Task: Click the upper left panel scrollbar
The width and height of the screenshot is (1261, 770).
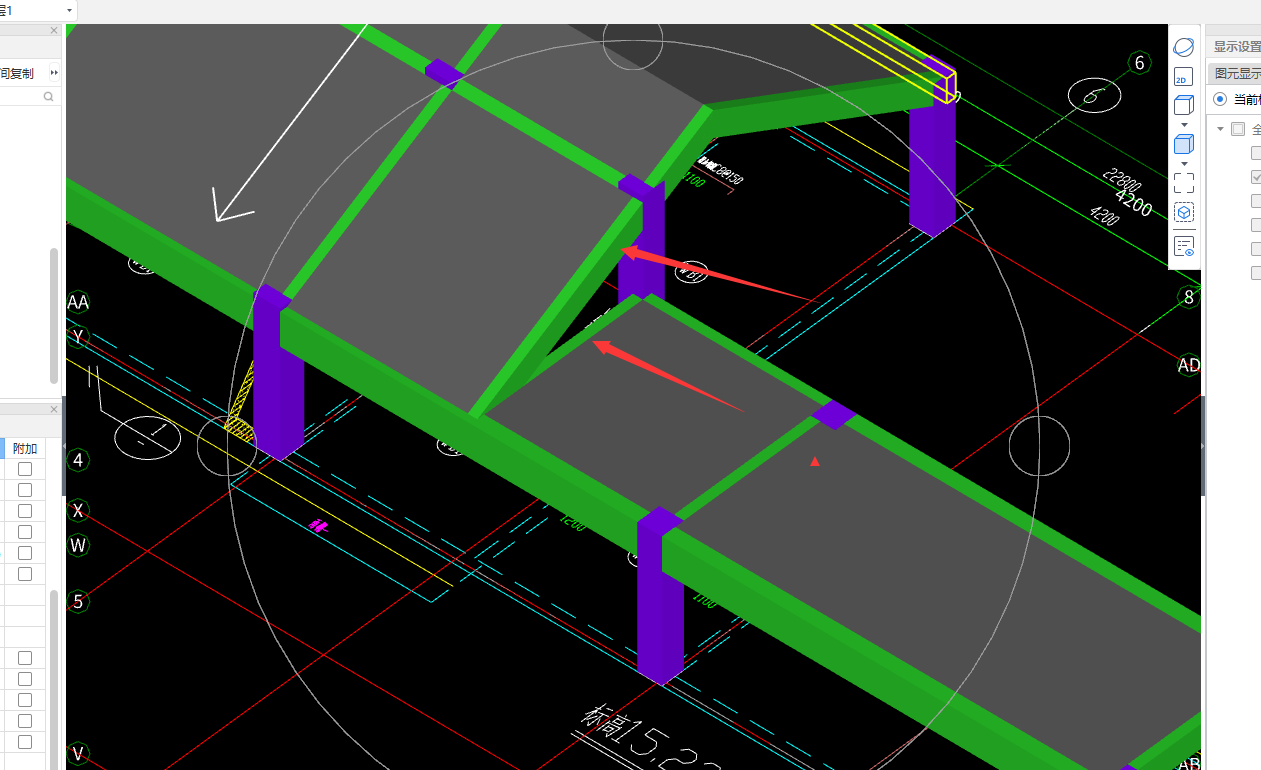Action: 54,315
